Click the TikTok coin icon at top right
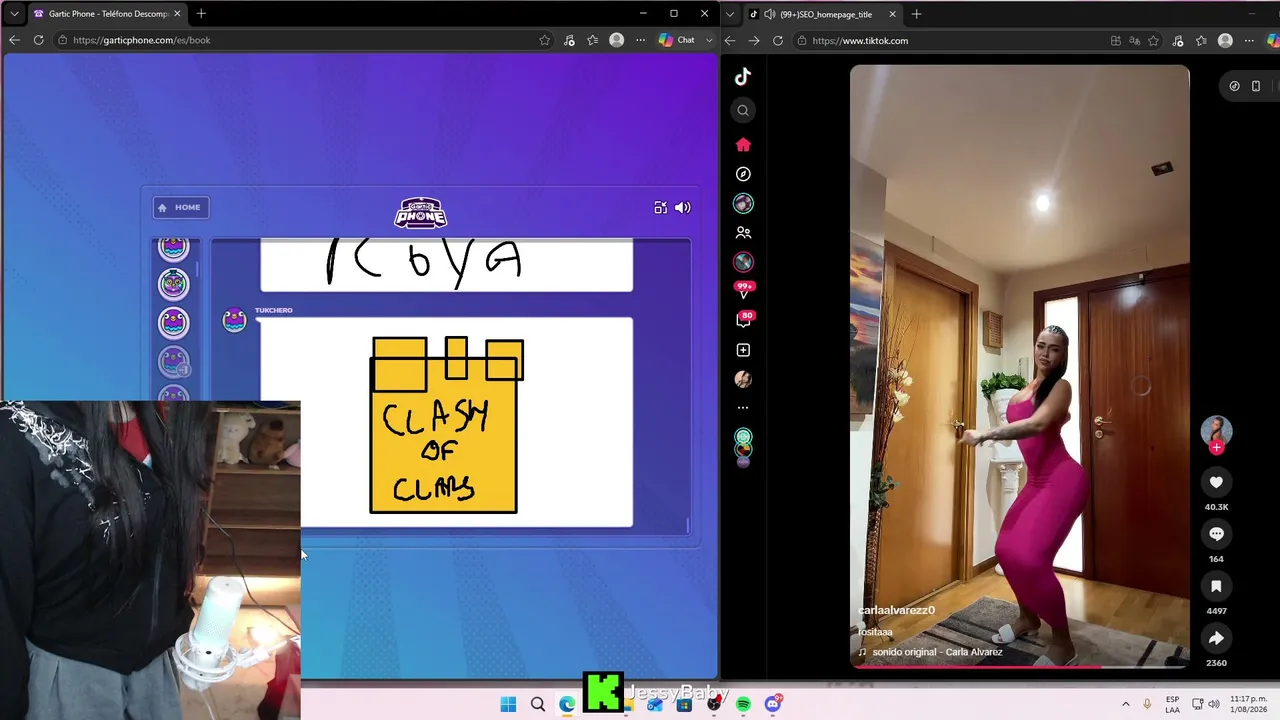The image size is (1280, 720). tap(1234, 86)
